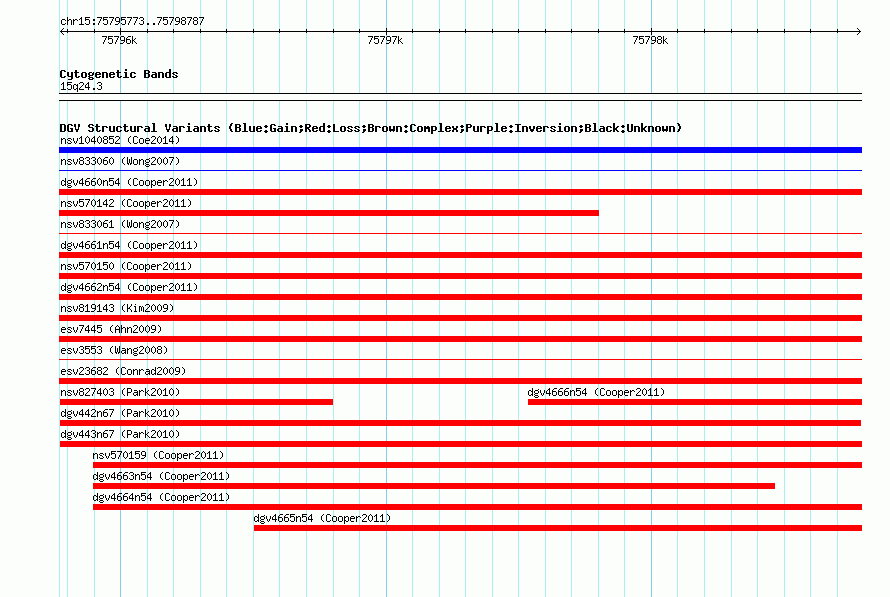Click the red nsv819143 loss bar
The width and height of the screenshot is (890, 597).
click(460, 318)
